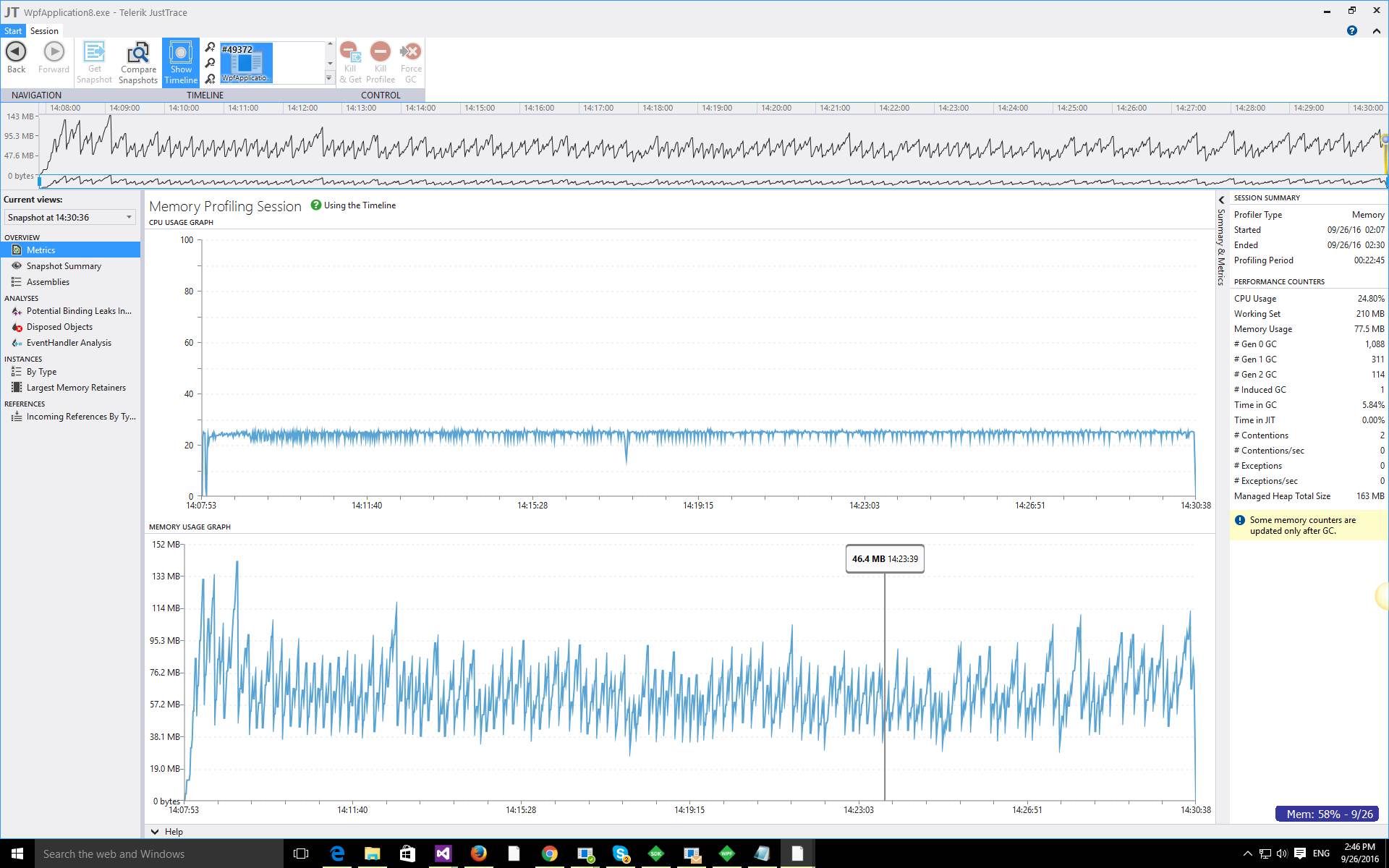Open EventHandler Analysis view
This screenshot has height=868, width=1389.
tap(69, 343)
